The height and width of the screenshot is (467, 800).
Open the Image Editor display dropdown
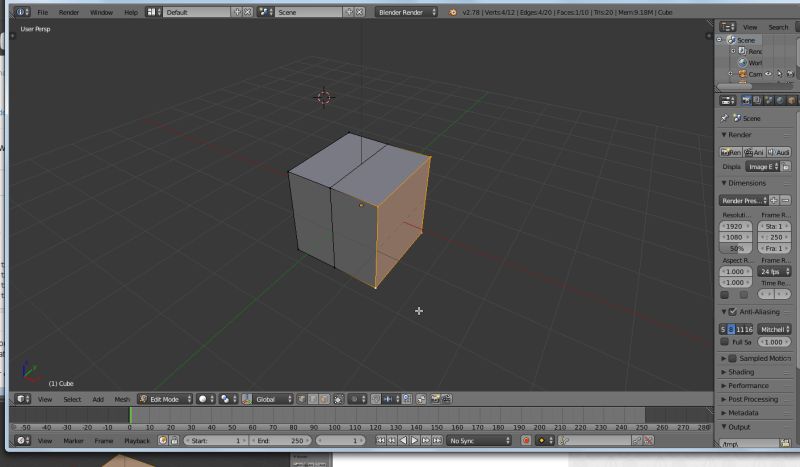762,167
